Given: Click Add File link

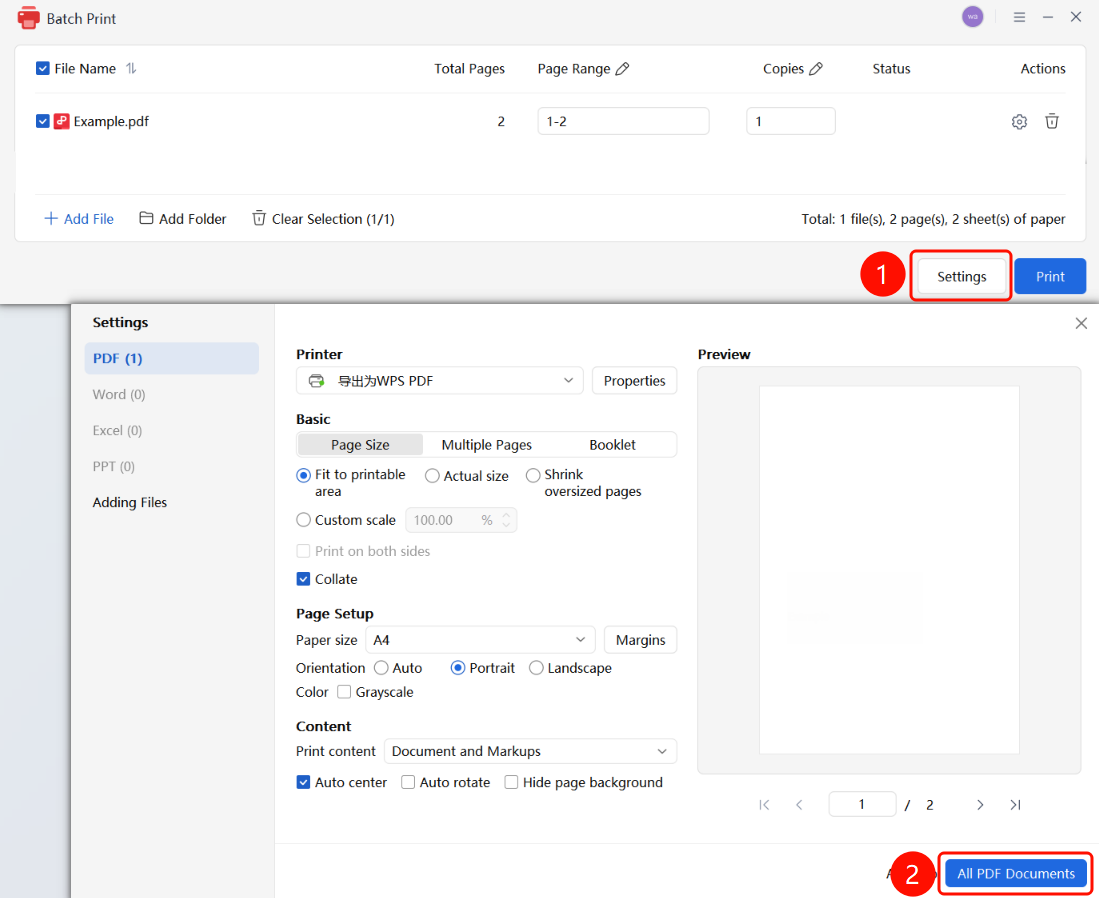Looking at the screenshot, I should pos(78,219).
